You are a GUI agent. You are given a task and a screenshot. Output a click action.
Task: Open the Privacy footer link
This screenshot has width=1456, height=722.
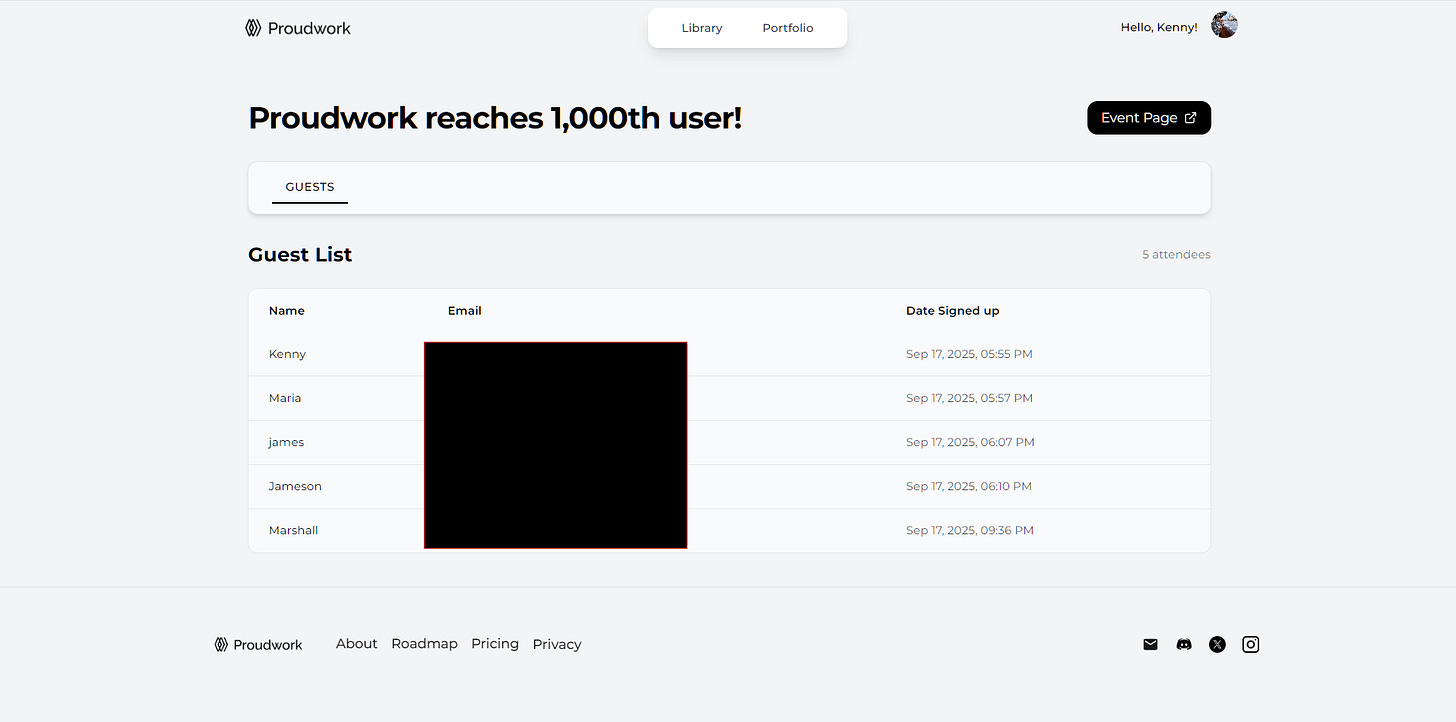pos(557,644)
